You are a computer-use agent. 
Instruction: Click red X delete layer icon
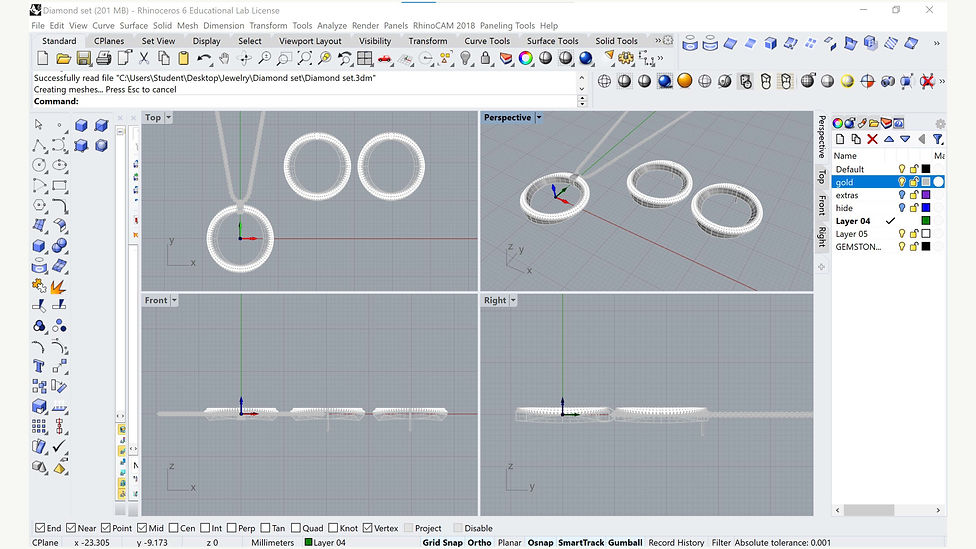pos(873,139)
